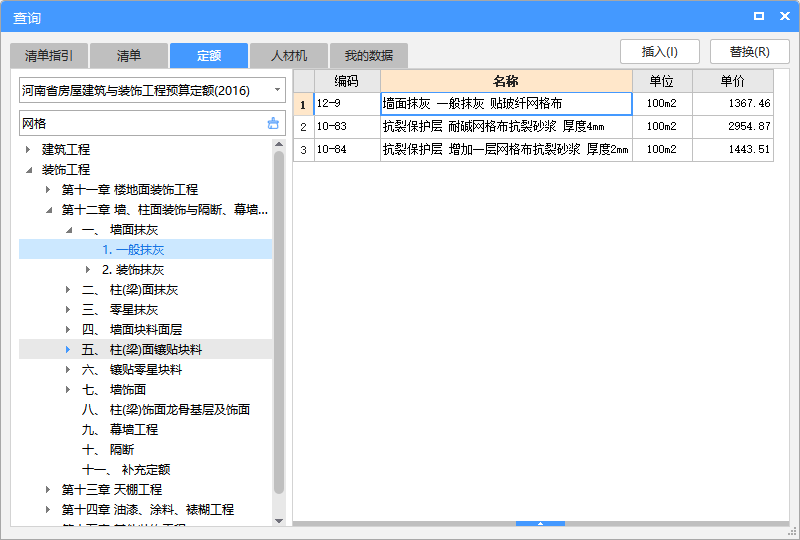Expand the 三、零星抹灰 node

[x=68, y=310]
